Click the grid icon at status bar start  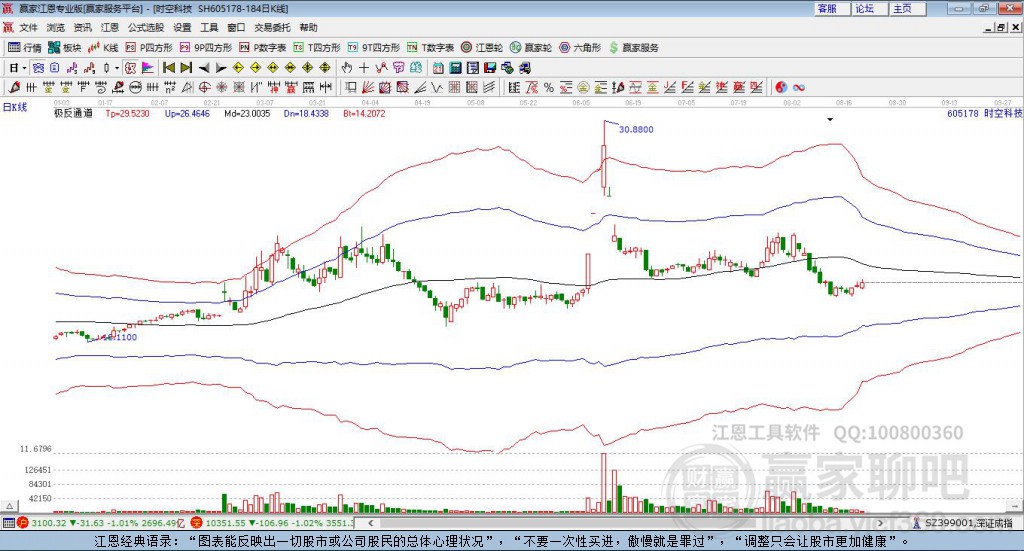pos(8,523)
